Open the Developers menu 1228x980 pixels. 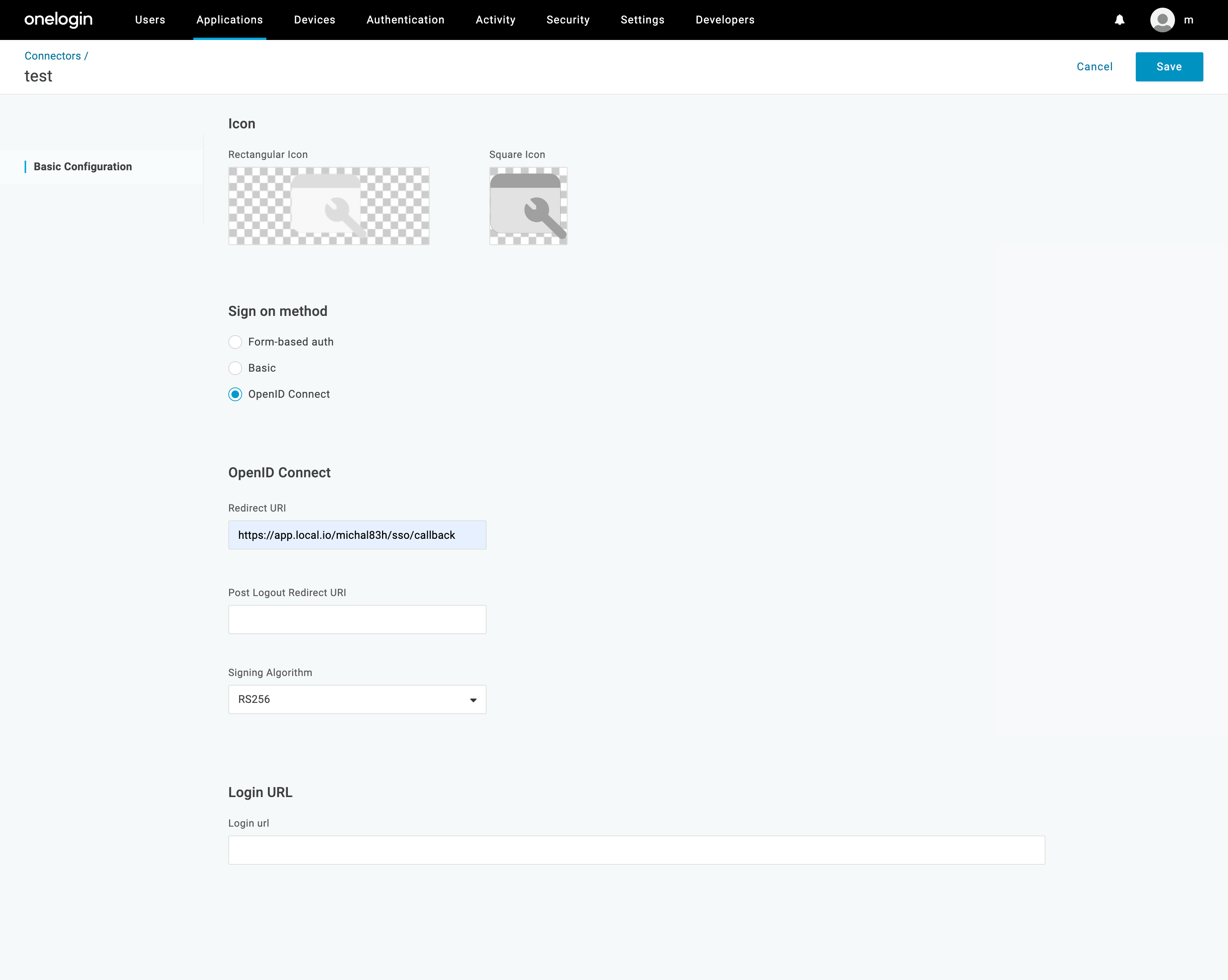tap(725, 20)
